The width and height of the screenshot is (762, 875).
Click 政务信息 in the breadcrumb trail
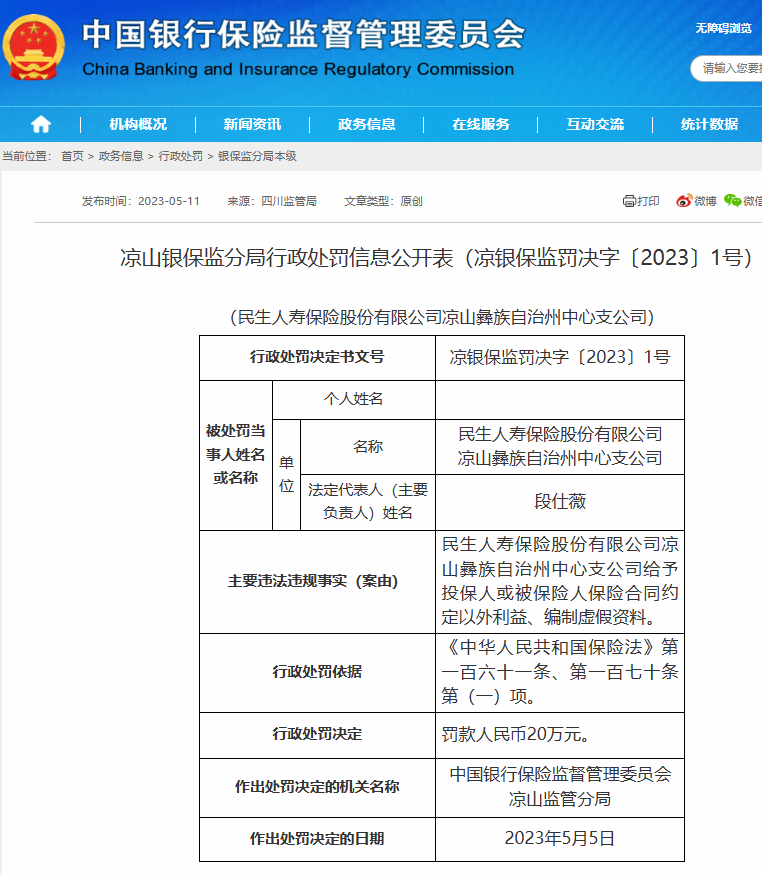121,157
